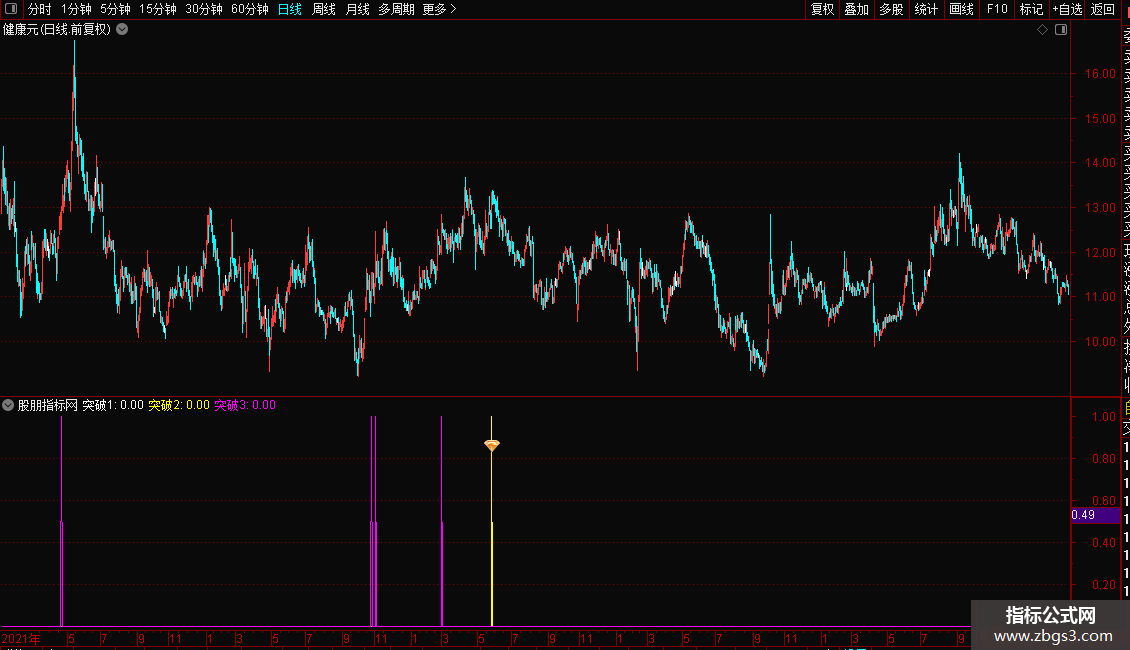Image resolution: width=1130 pixels, height=650 pixels.
Task: Click the 0.49 value tag on axis
Action: 1095,515
